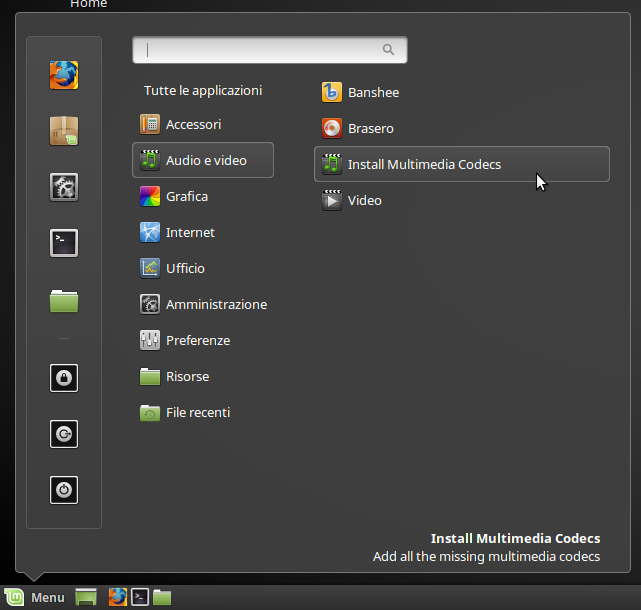The image size is (641, 610).
Task: Select the Grafica category
Action: point(186,197)
